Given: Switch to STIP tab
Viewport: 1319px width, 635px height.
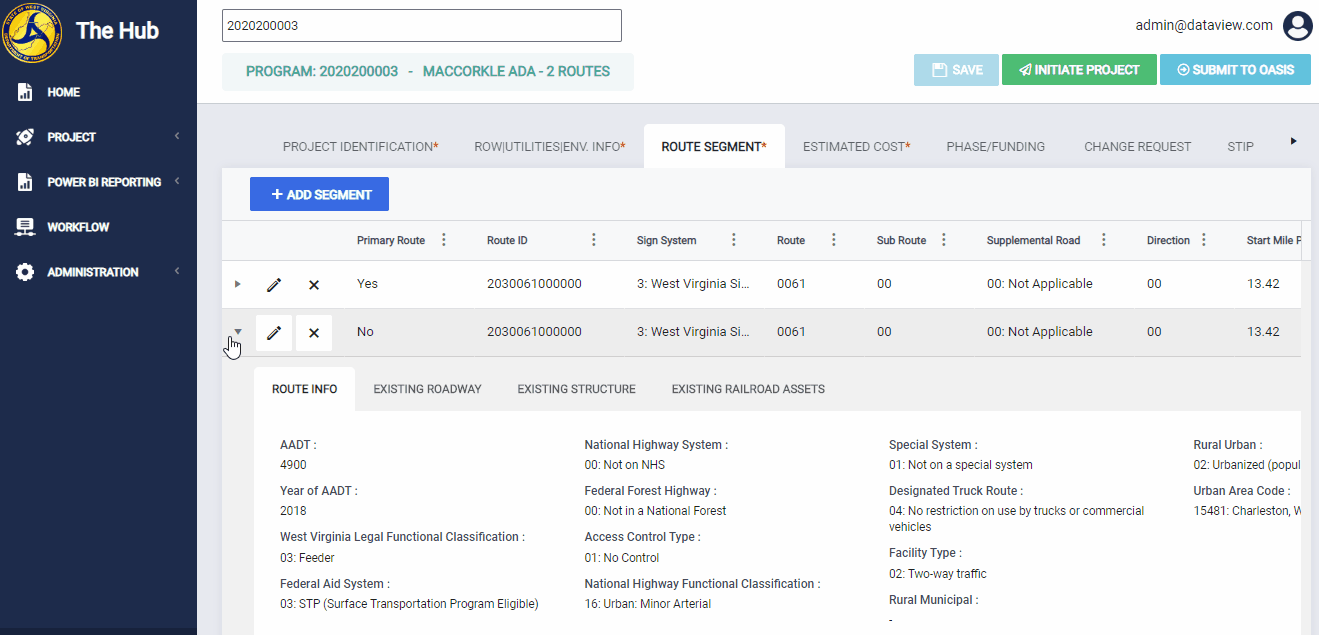Looking at the screenshot, I should 1240,147.
